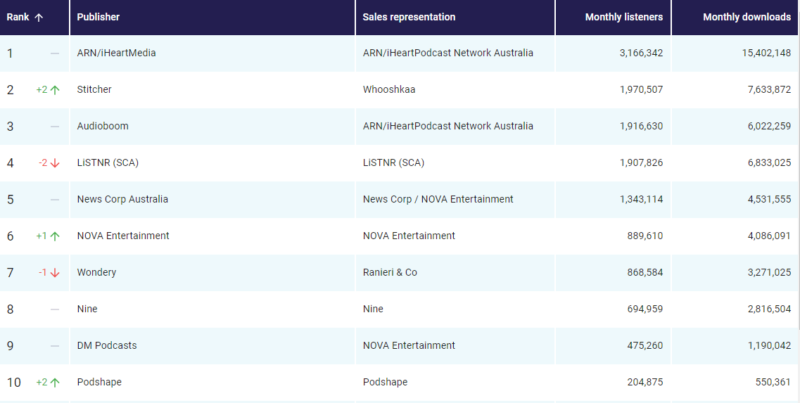The height and width of the screenshot is (403, 800).
Task: Click Whooshkaa in the sales representation column
Action: pos(388,90)
